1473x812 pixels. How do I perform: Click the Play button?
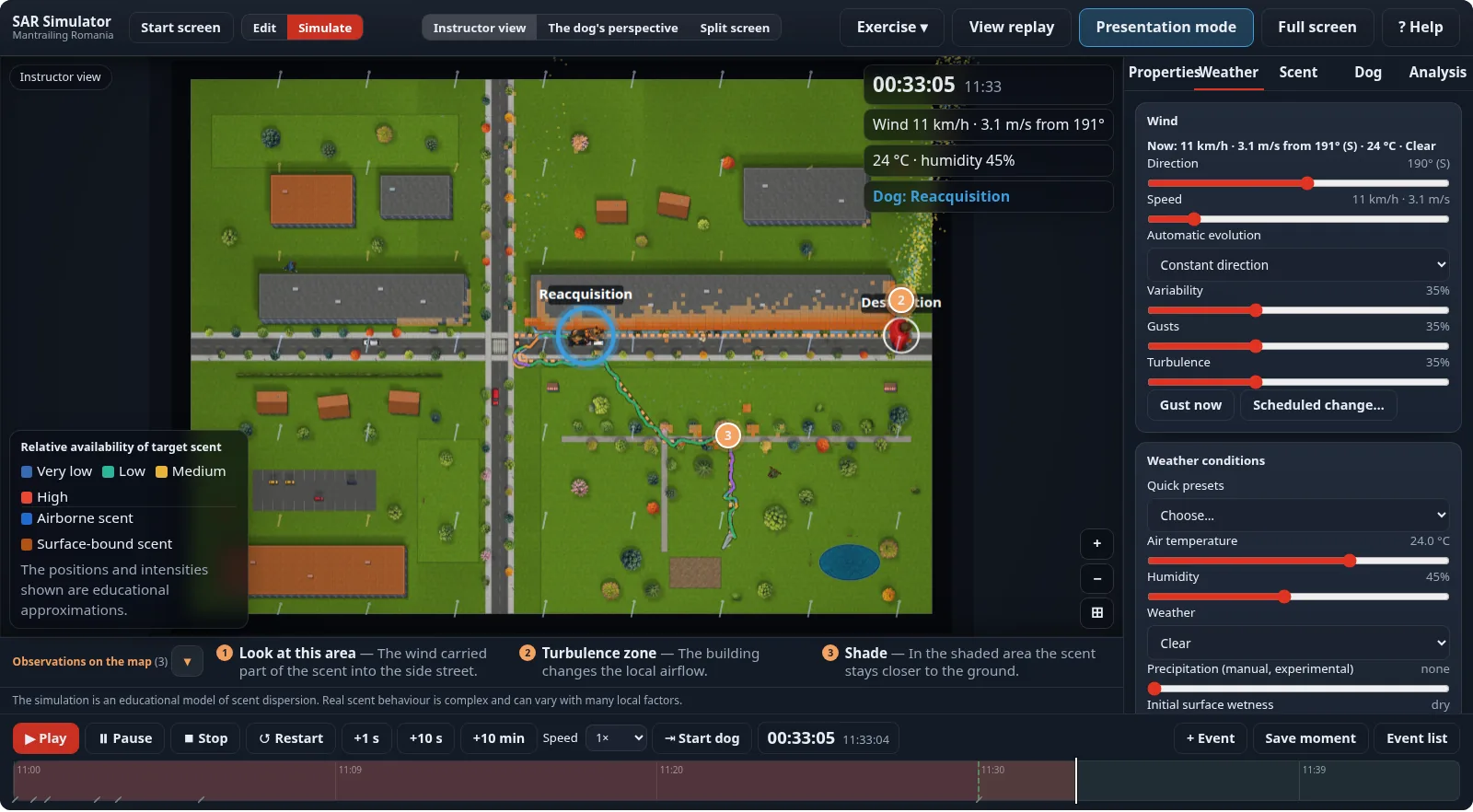[x=46, y=738]
